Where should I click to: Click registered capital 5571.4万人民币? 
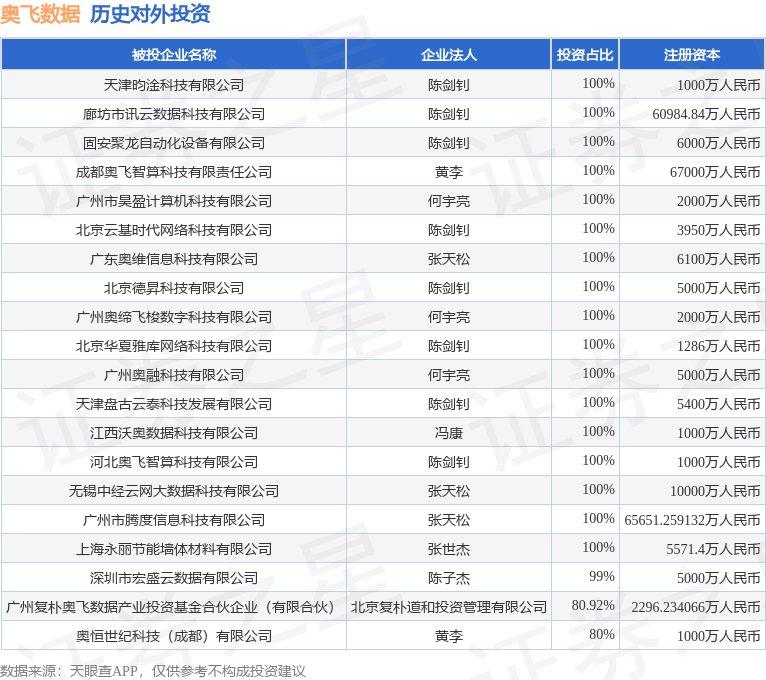coord(713,549)
